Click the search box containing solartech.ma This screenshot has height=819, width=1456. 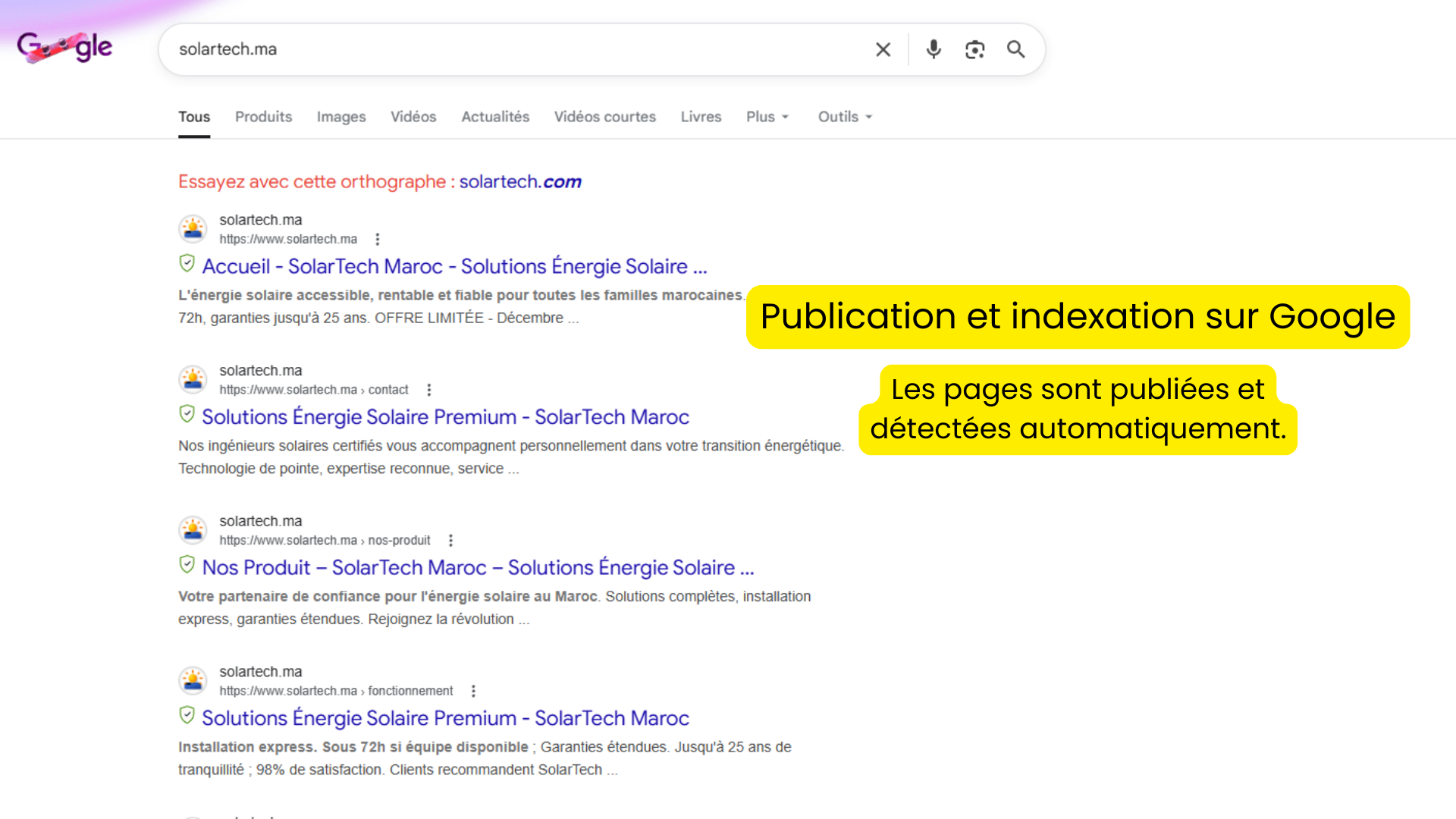click(x=601, y=49)
